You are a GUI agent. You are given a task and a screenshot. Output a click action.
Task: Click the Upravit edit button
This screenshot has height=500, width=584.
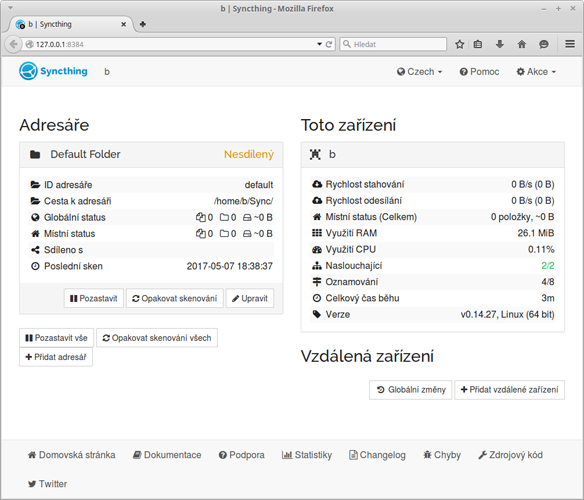click(250, 298)
